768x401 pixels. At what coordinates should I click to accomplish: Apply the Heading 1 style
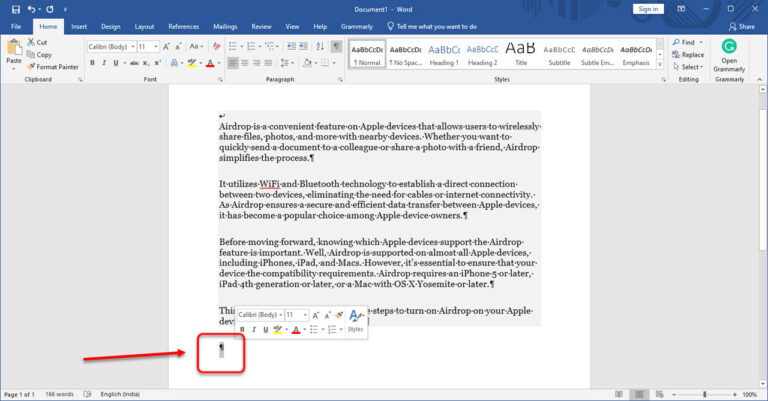444,54
